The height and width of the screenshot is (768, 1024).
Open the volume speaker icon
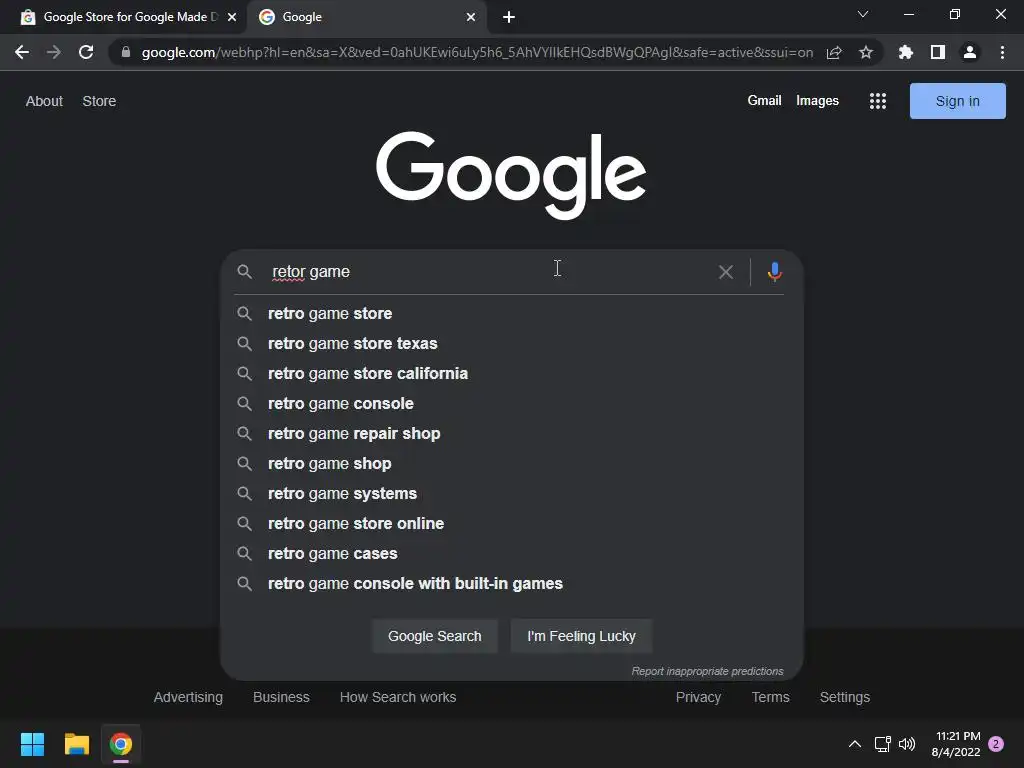click(x=907, y=744)
